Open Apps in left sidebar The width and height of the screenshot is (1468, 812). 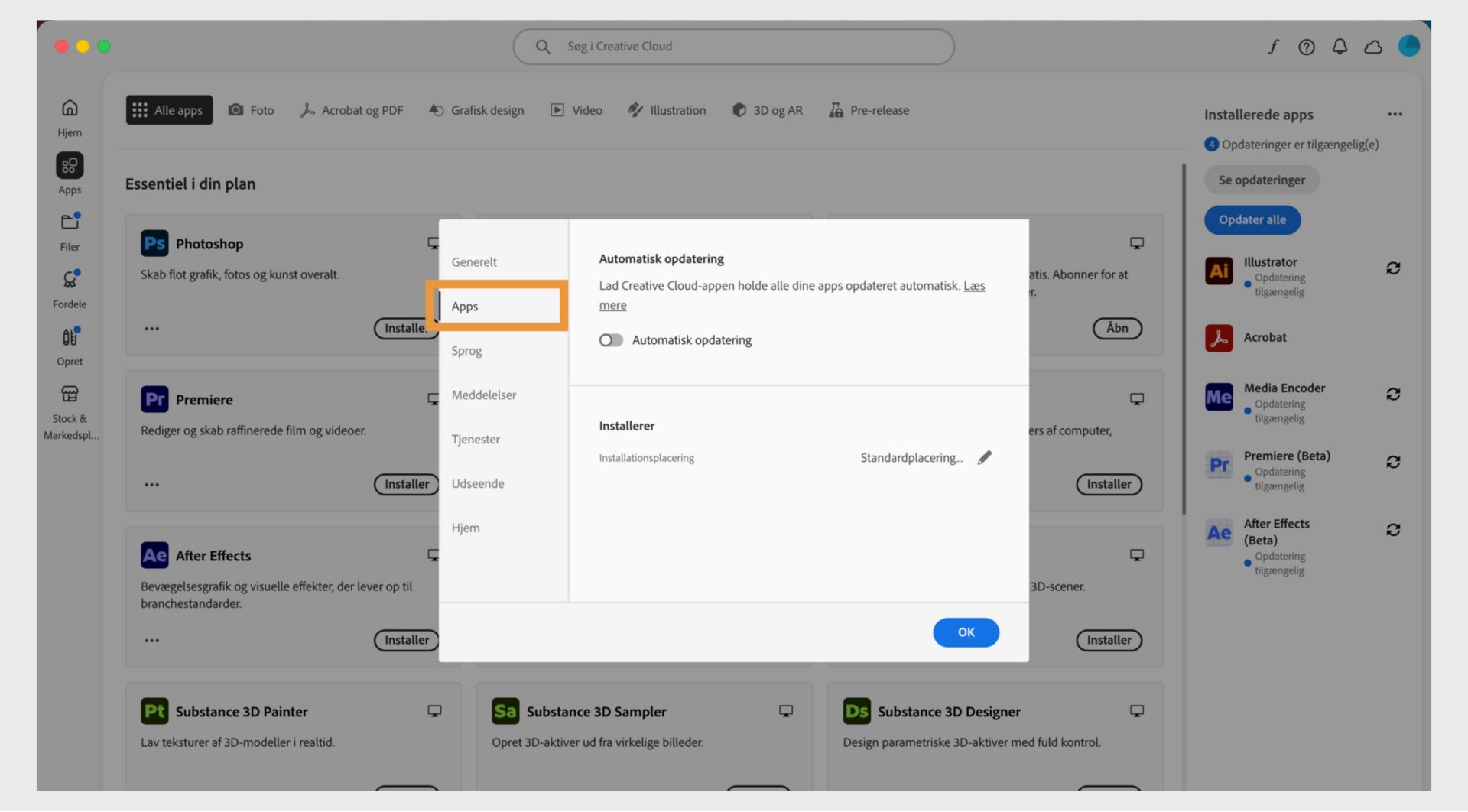[70, 174]
